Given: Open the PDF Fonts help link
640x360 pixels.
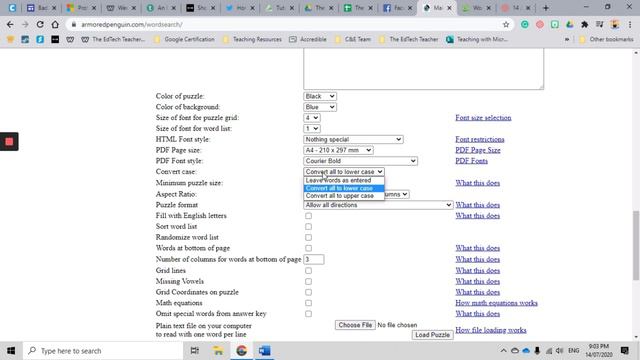Looking at the screenshot, I should point(471,161).
